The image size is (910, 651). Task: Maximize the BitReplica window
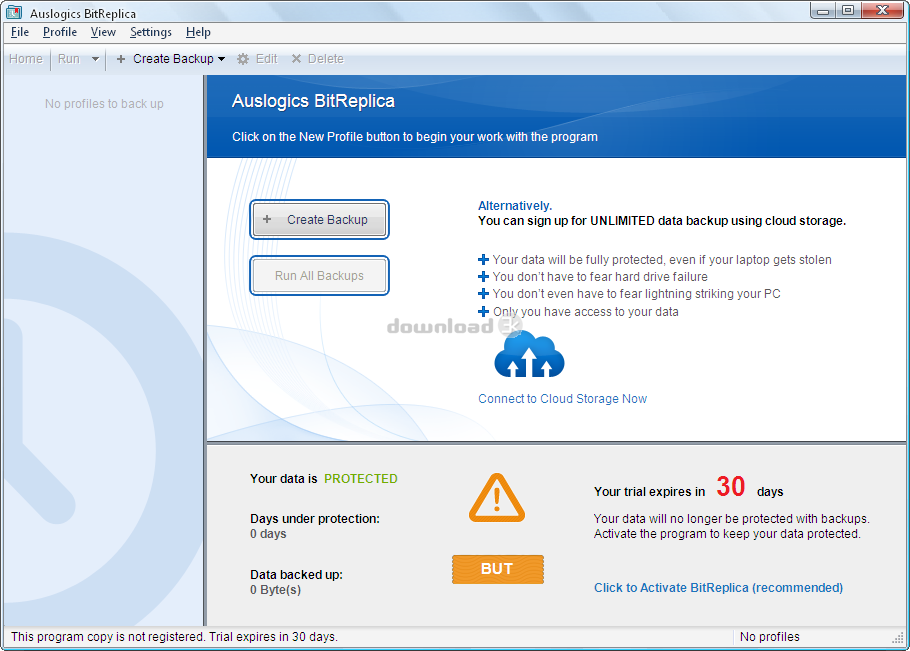pos(848,10)
